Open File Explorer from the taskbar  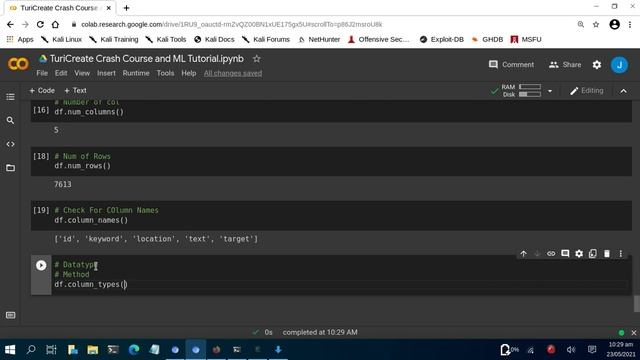tap(93, 350)
